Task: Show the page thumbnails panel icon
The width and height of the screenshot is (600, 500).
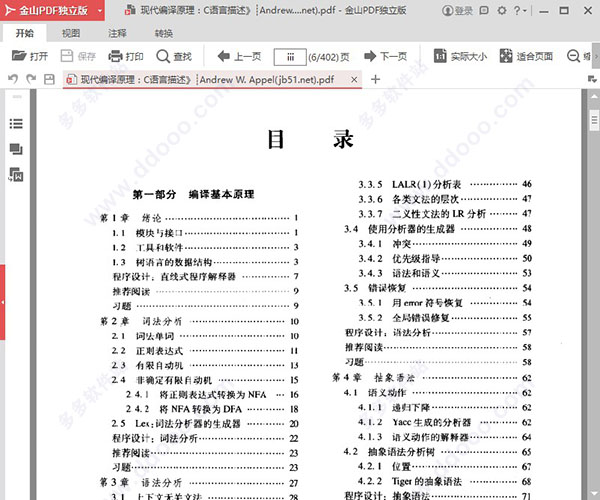Action: pos(16,149)
